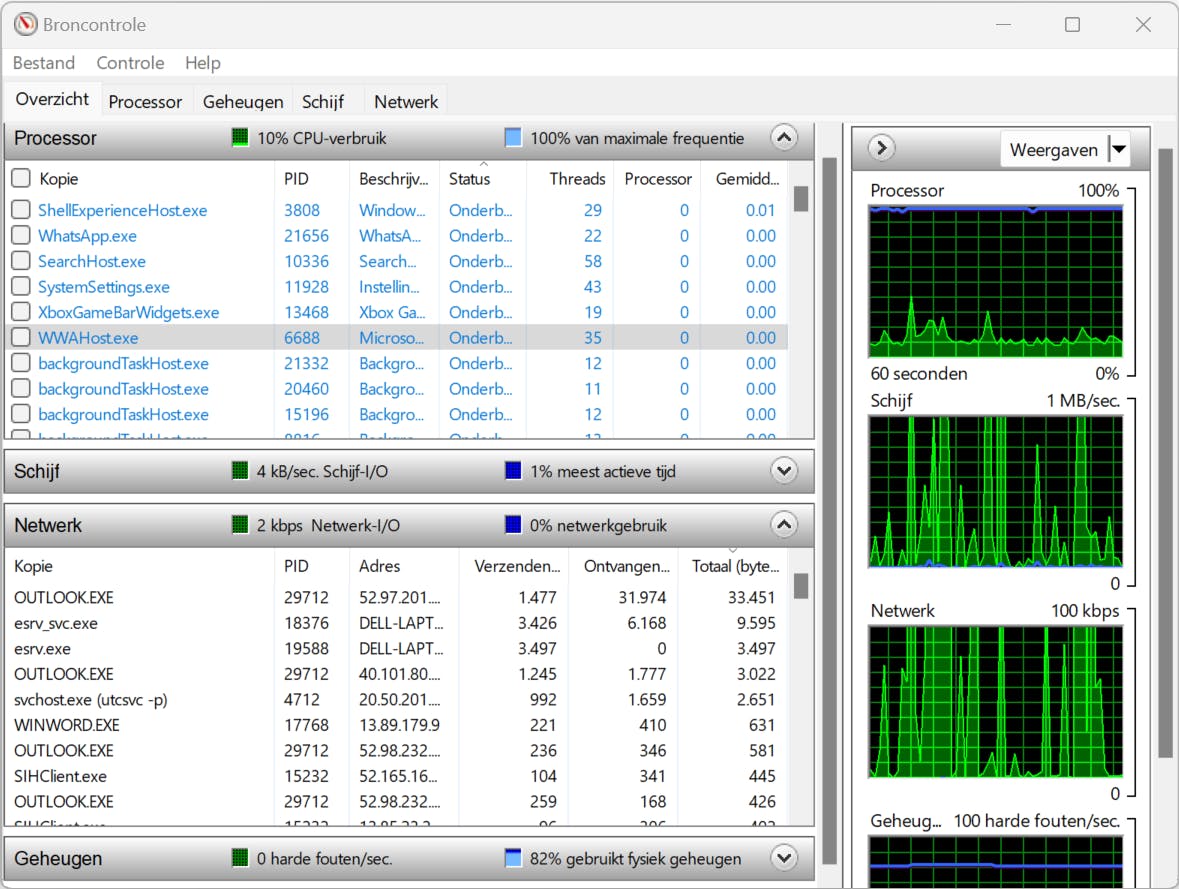The image size is (1179, 889).
Task: Sort processes by Threads column header
Action: tap(577, 179)
